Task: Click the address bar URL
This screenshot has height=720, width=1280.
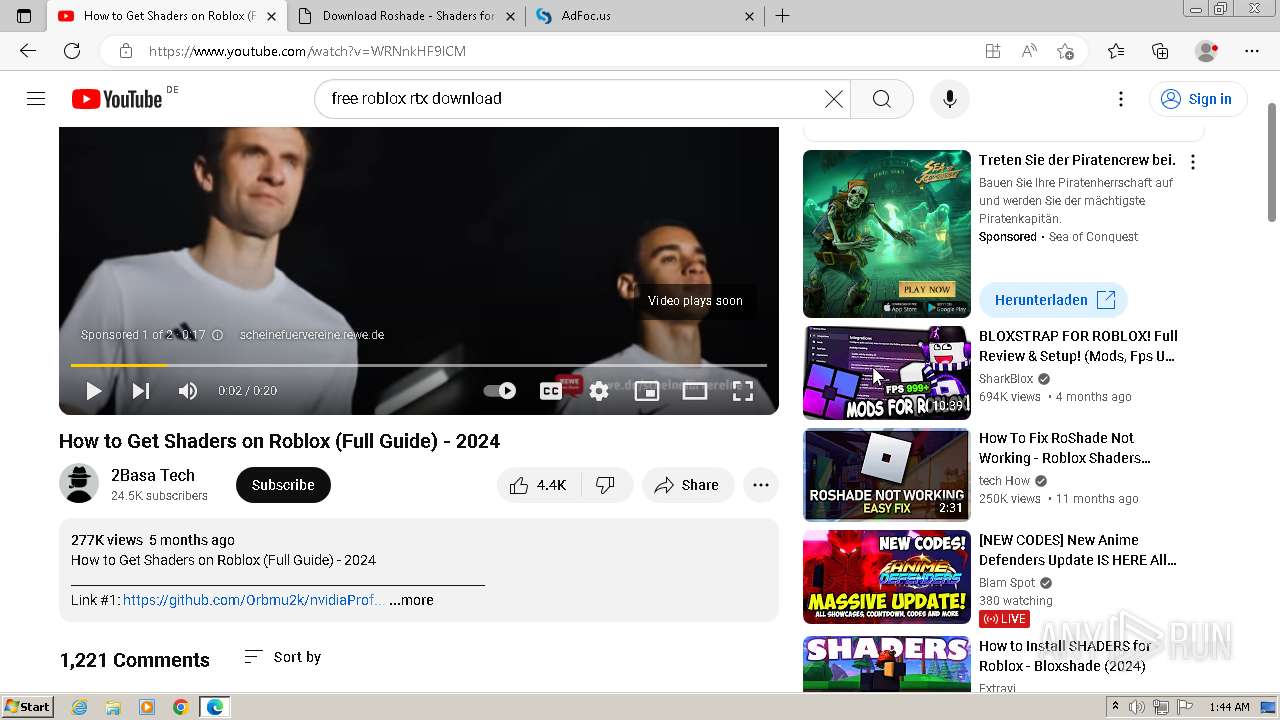Action: coord(307,51)
